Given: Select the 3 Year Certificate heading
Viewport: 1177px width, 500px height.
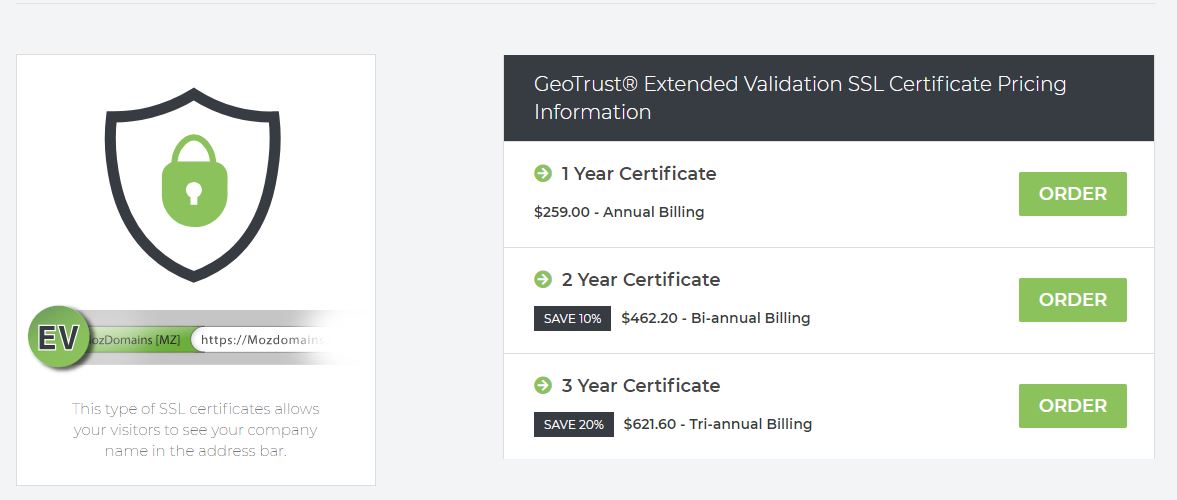Looking at the screenshot, I should click(641, 385).
